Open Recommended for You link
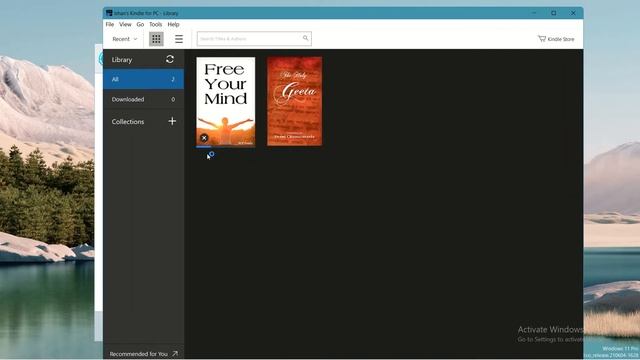This screenshot has width=640, height=360. 143,354
